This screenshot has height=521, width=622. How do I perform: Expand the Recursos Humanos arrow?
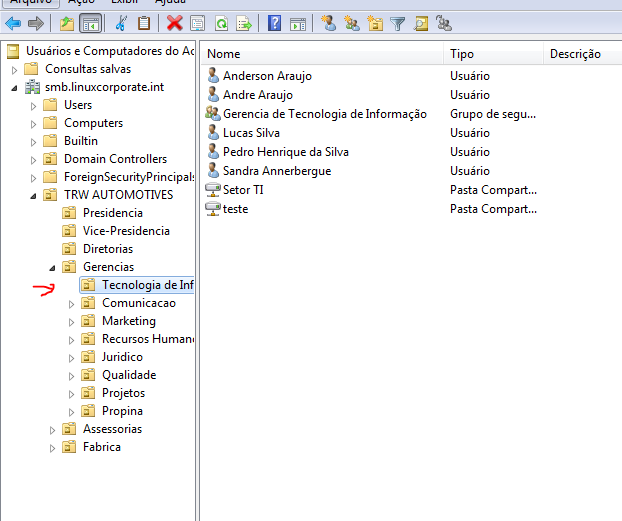(x=71, y=340)
